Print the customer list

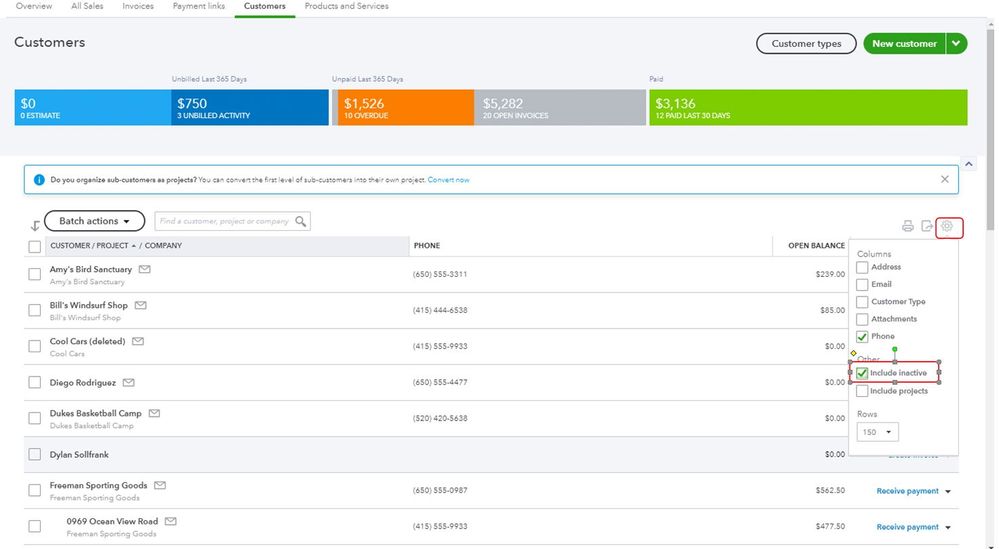(x=908, y=226)
